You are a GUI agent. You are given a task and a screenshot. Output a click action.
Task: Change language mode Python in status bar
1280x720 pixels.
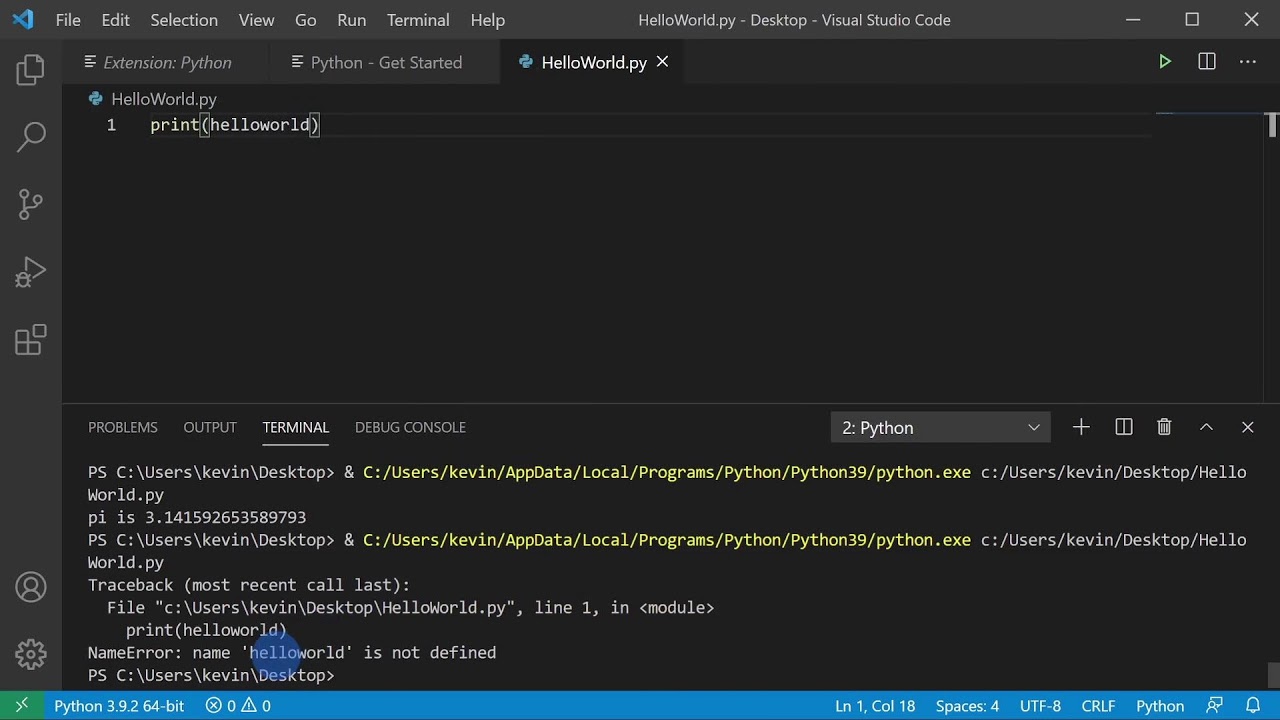tap(1160, 706)
